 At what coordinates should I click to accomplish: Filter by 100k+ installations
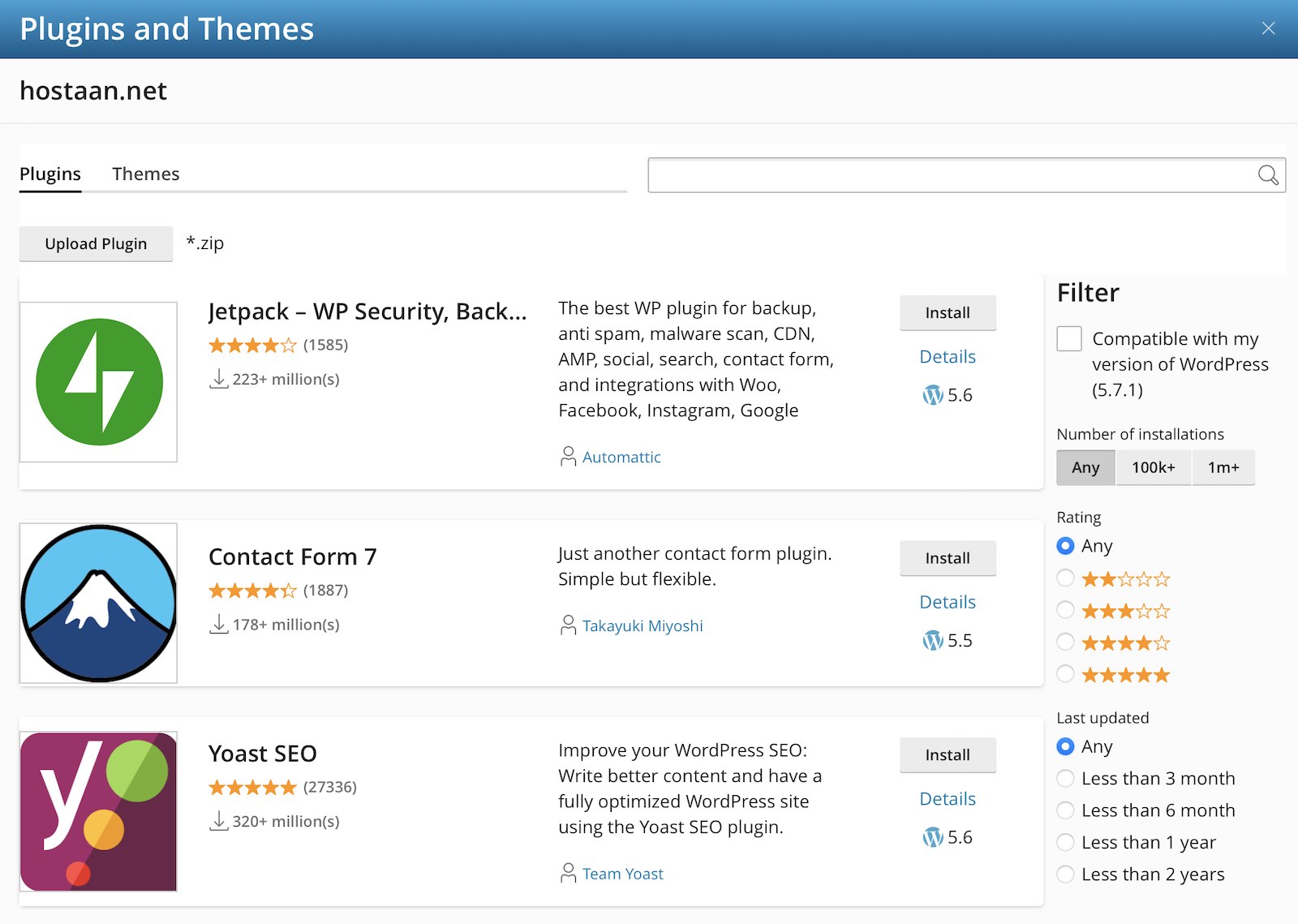pos(1153,467)
